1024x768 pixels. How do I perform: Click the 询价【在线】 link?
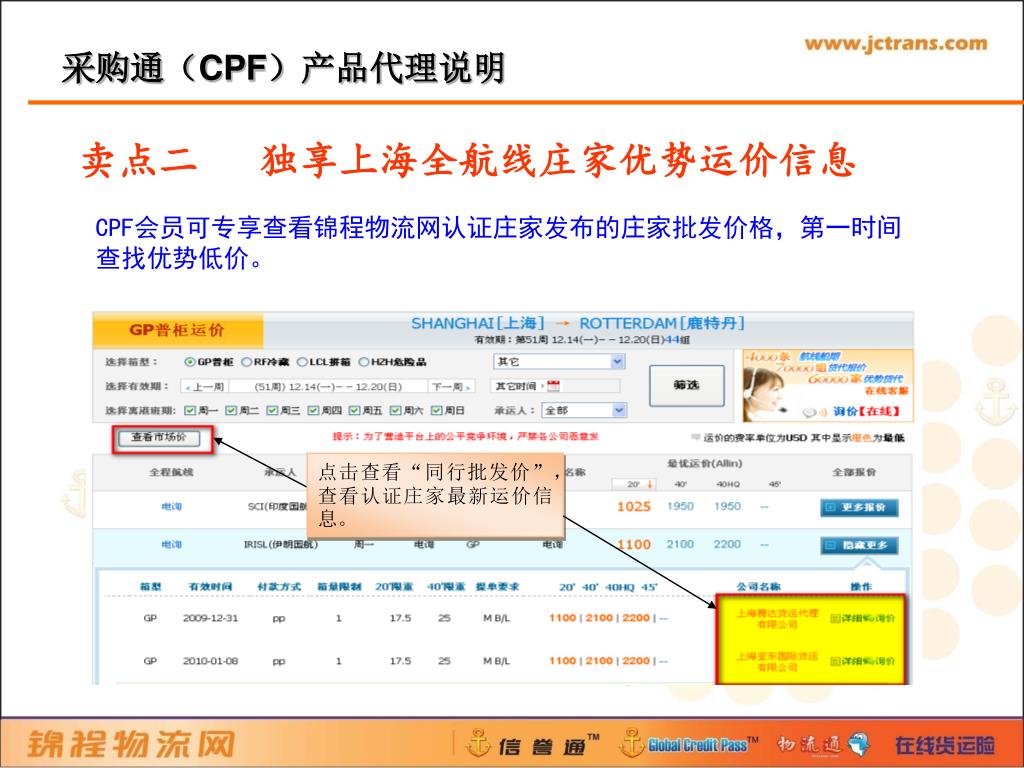point(865,411)
